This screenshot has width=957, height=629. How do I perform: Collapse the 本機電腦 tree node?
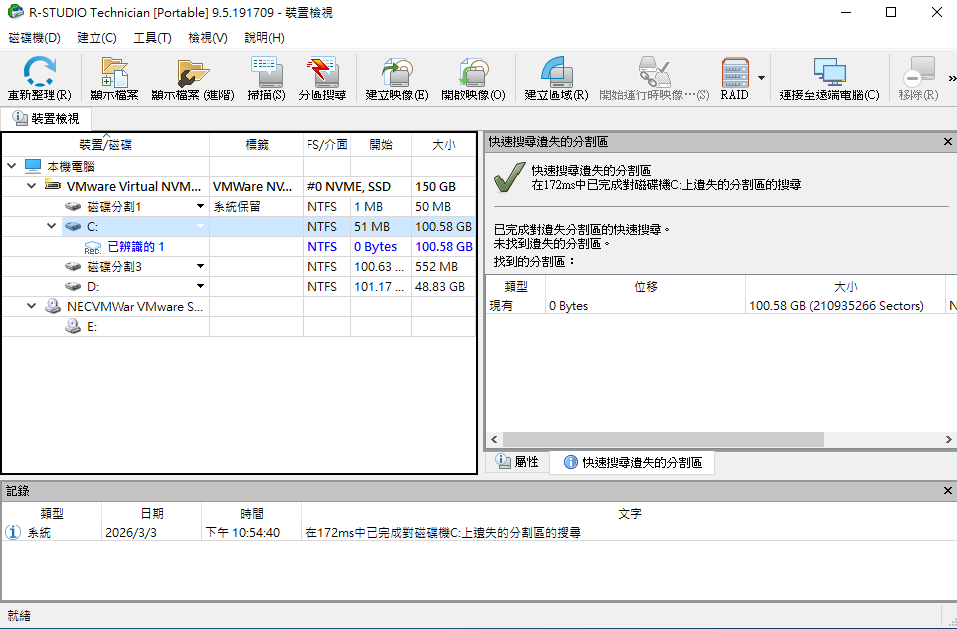[x=11, y=166]
